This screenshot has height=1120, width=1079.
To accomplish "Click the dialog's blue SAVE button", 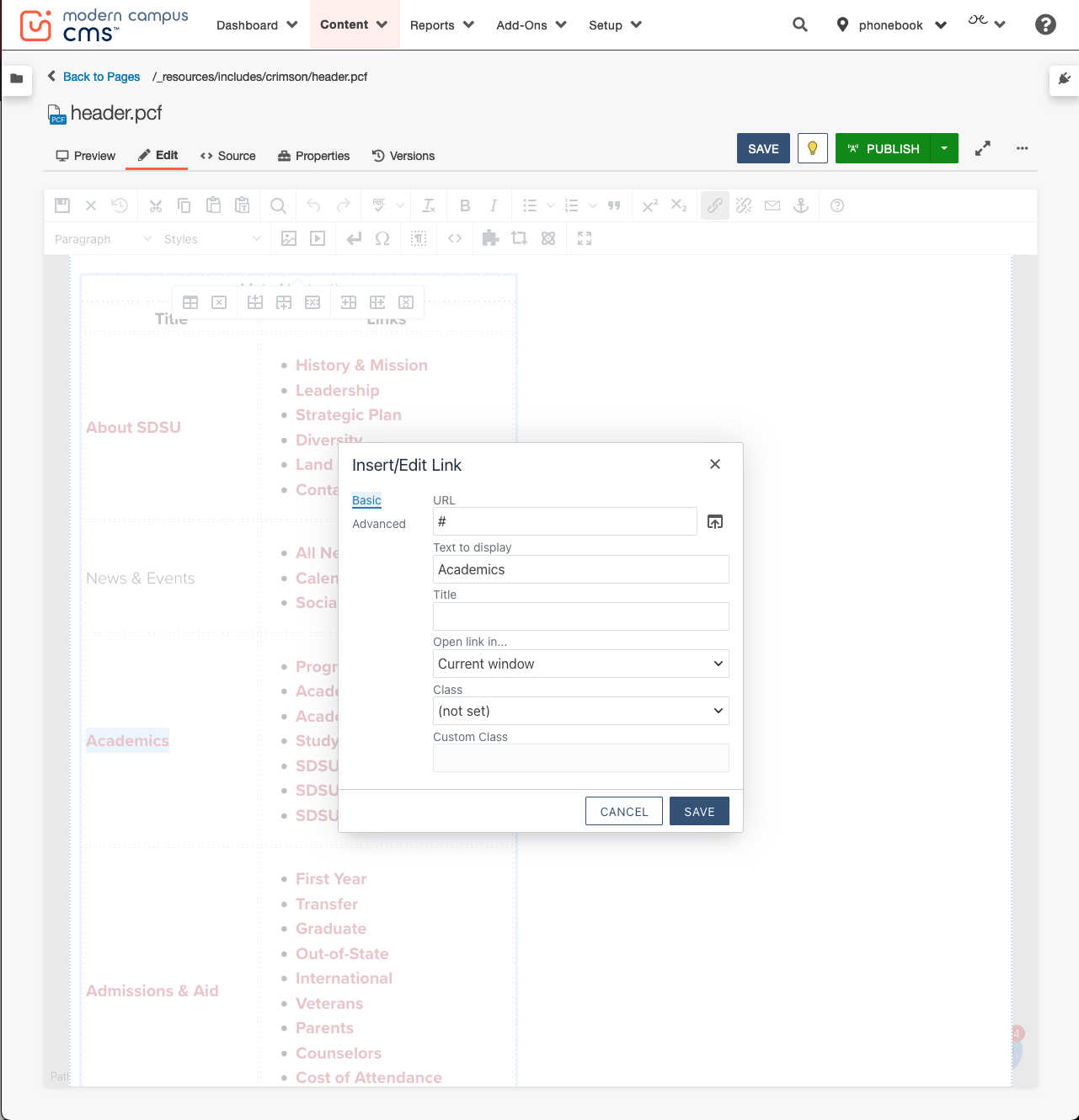I will pyautogui.click(x=699, y=811).
